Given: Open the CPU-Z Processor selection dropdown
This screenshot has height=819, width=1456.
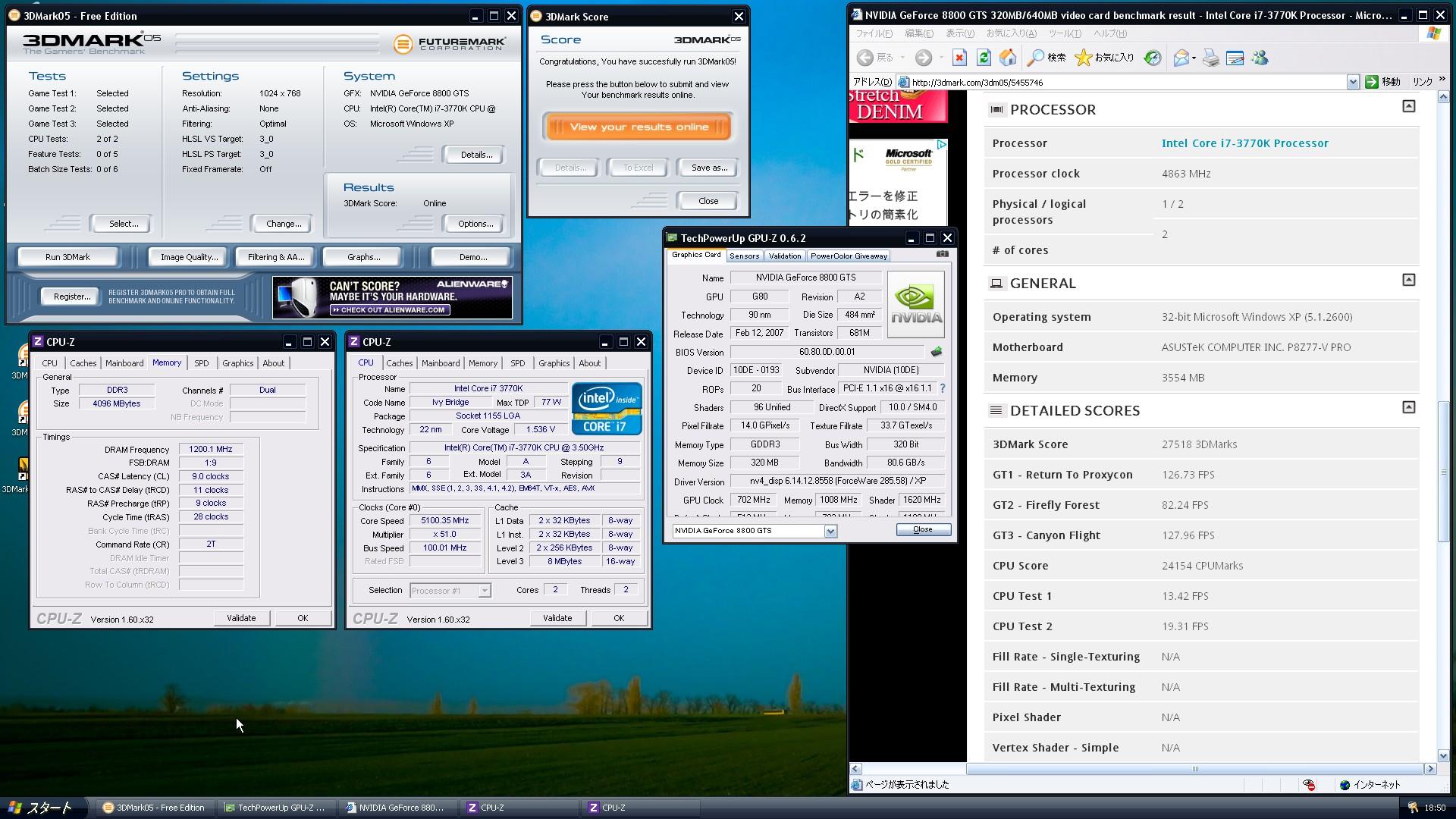Looking at the screenshot, I should coord(484,590).
